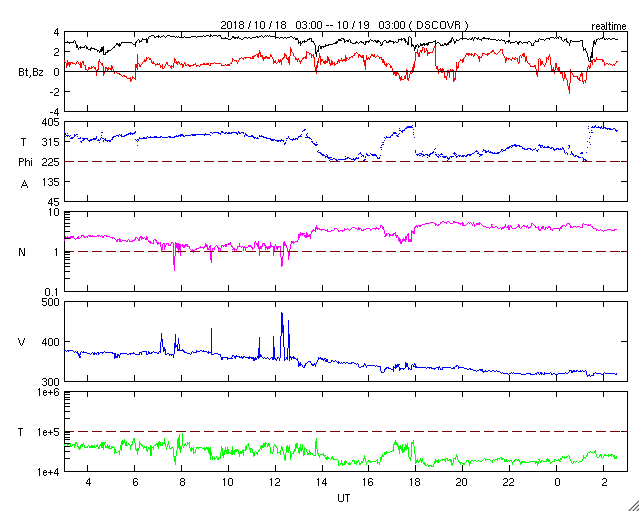Click the 'Bt,Bz' axis label

click(31, 74)
